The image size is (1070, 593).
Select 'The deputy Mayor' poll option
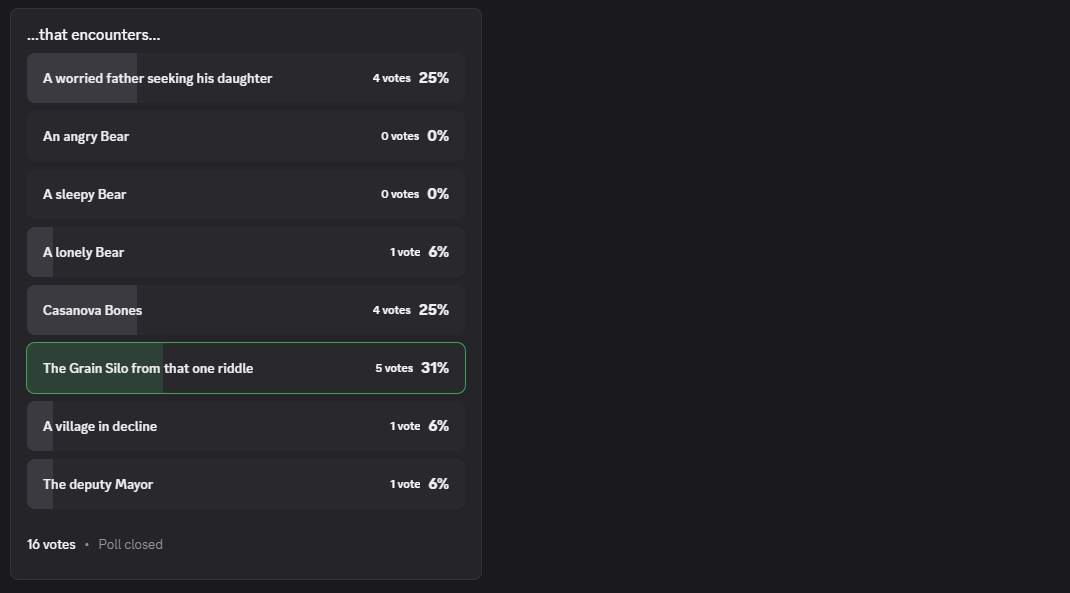tap(98, 484)
